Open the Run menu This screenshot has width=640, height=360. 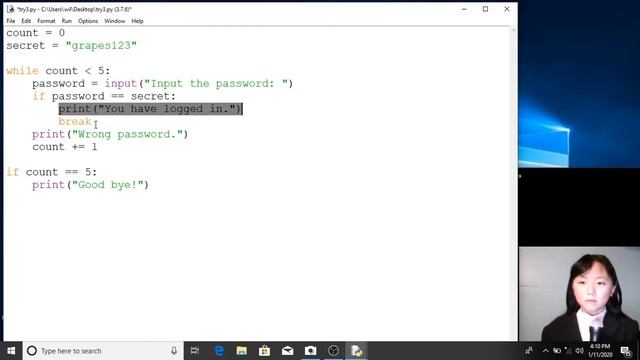(x=67, y=21)
